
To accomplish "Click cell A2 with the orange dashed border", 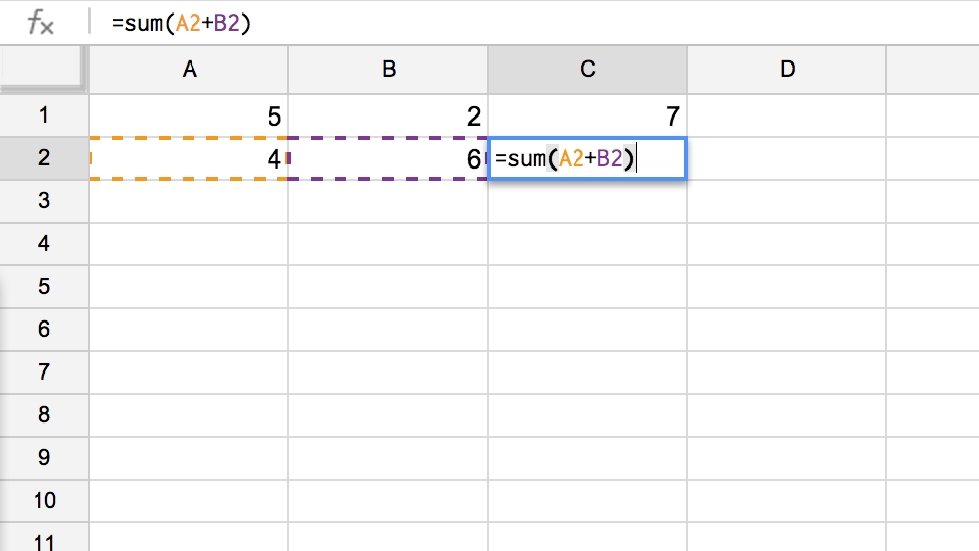I will (188, 158).
